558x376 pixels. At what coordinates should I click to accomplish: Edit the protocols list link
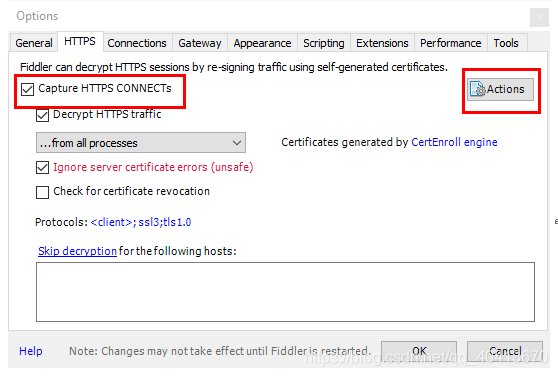[141, 222]
